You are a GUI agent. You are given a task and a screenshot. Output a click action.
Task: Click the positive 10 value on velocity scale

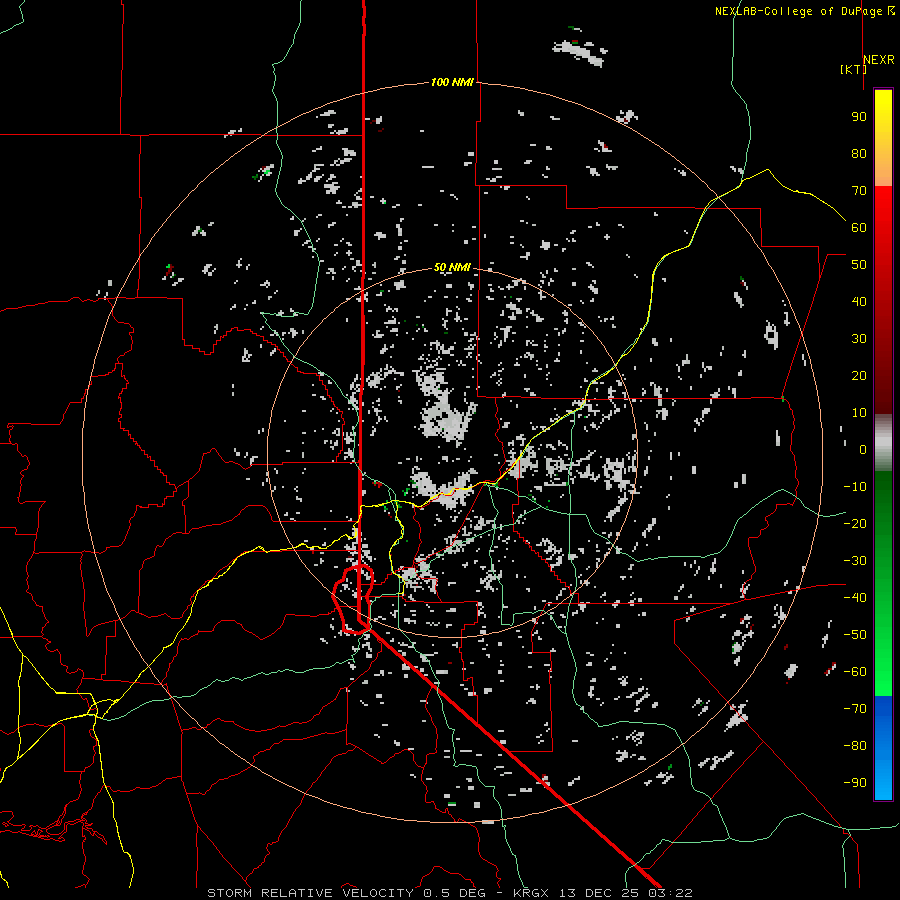[859, 413]
